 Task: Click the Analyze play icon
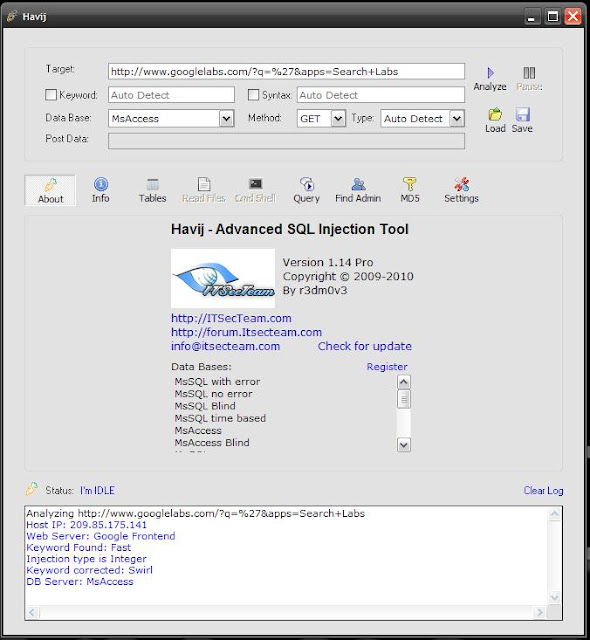tap(490, 73)
